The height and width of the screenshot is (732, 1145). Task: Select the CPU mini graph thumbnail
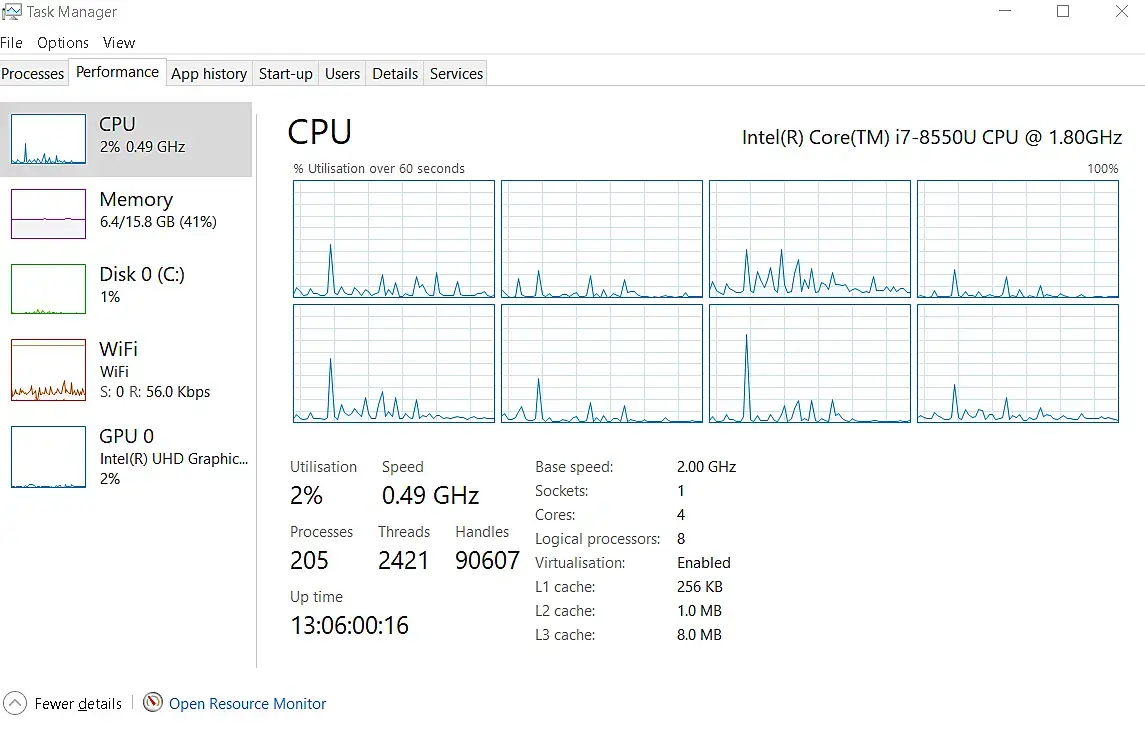tap(48, 139)
